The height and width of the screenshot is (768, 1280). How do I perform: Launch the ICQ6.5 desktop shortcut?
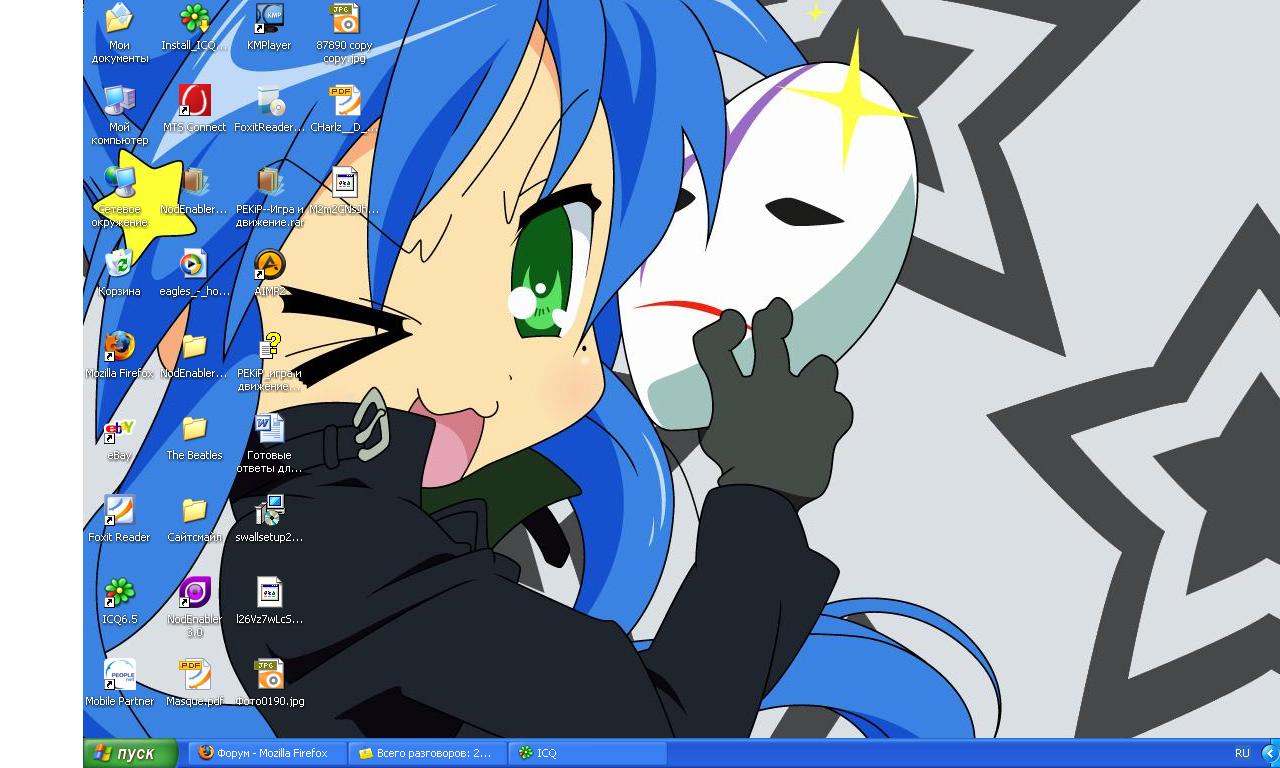click(119, 592)
